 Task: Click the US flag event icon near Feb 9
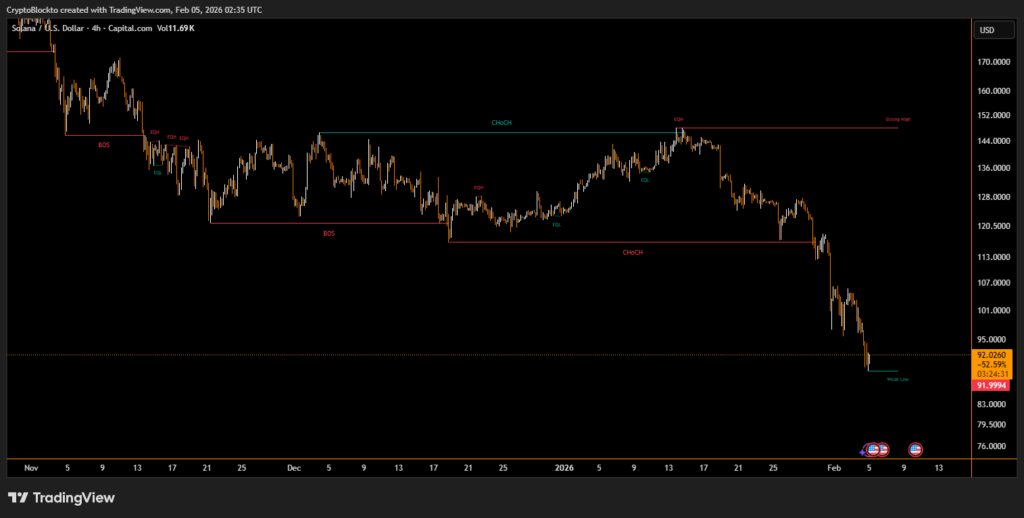point(914,450)
